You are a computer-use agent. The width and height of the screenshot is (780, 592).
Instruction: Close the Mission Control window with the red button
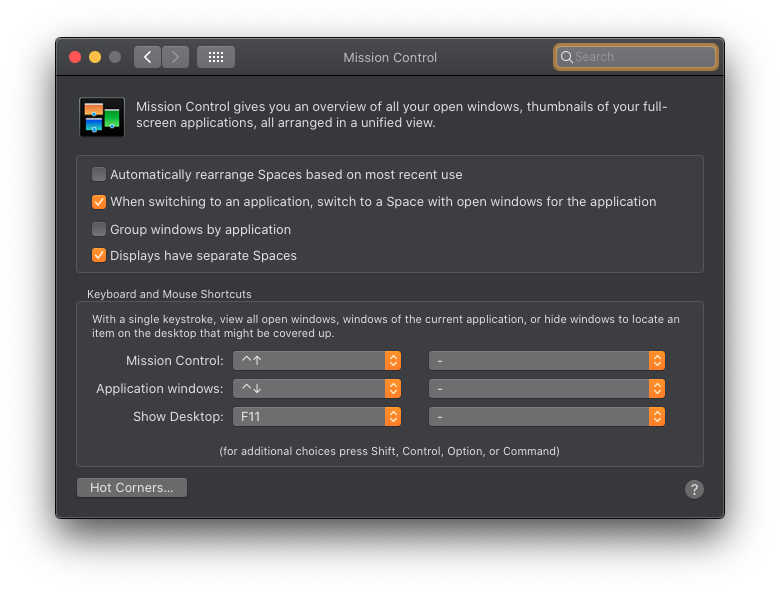[x=75, y=57]
